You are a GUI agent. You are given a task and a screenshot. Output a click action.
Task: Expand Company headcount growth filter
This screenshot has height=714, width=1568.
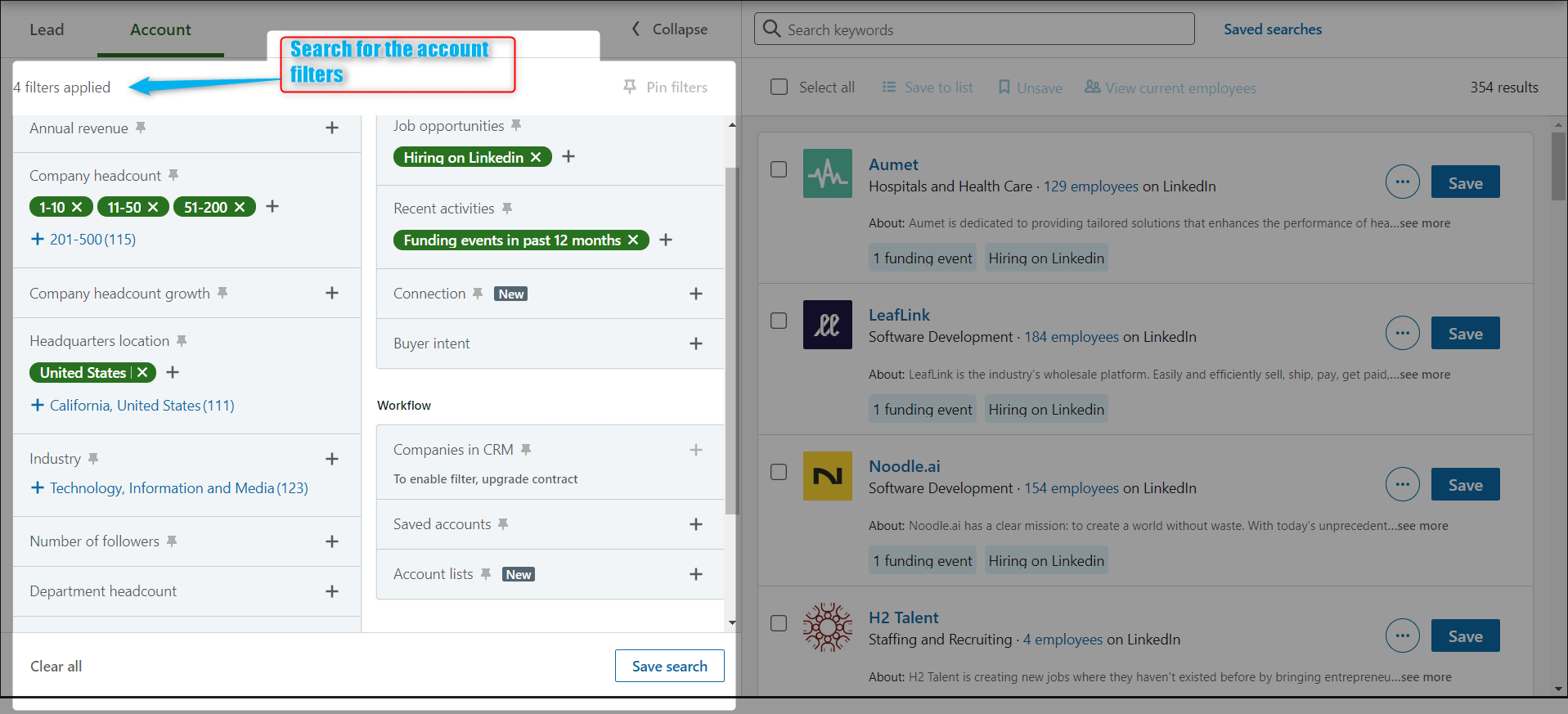[332, 293]
